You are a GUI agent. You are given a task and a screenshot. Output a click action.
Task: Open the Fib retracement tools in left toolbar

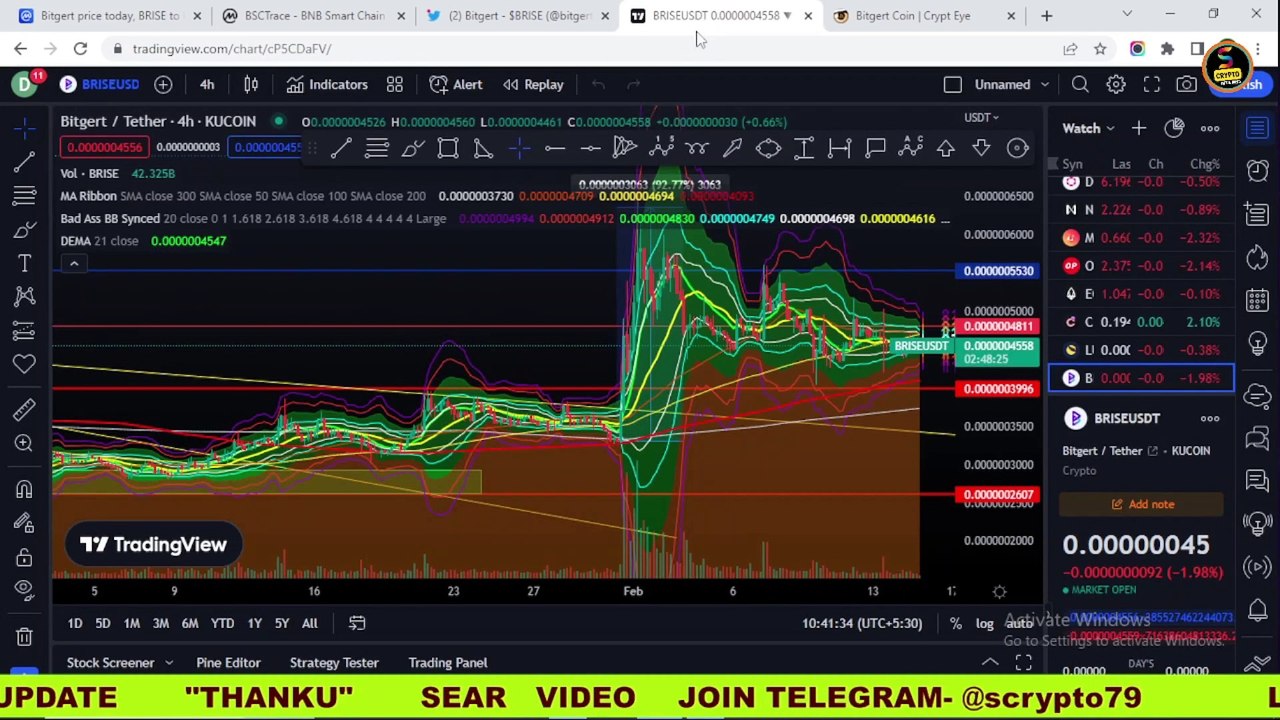point(25,195)
